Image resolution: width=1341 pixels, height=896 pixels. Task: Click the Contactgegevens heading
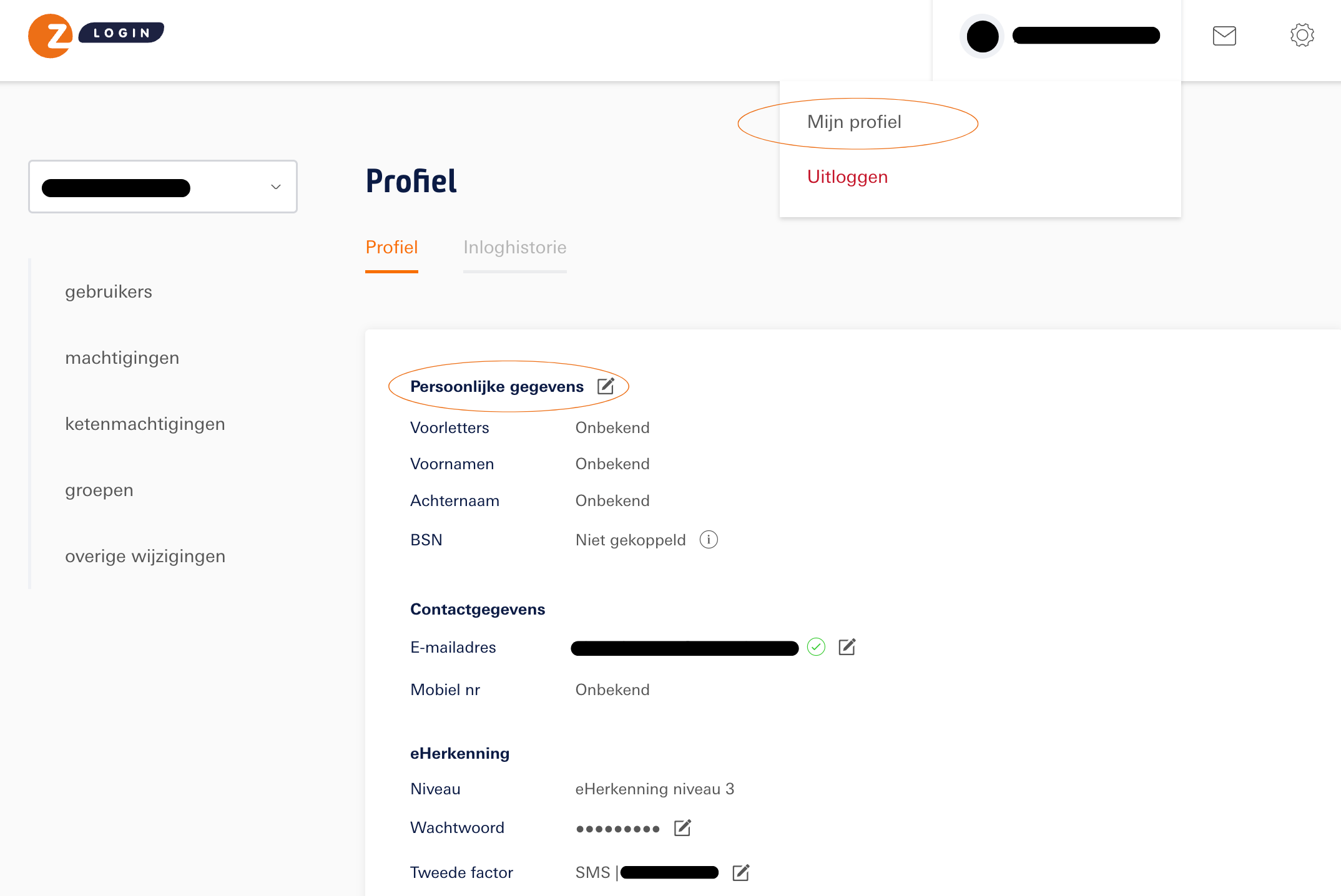click(478, 609)
